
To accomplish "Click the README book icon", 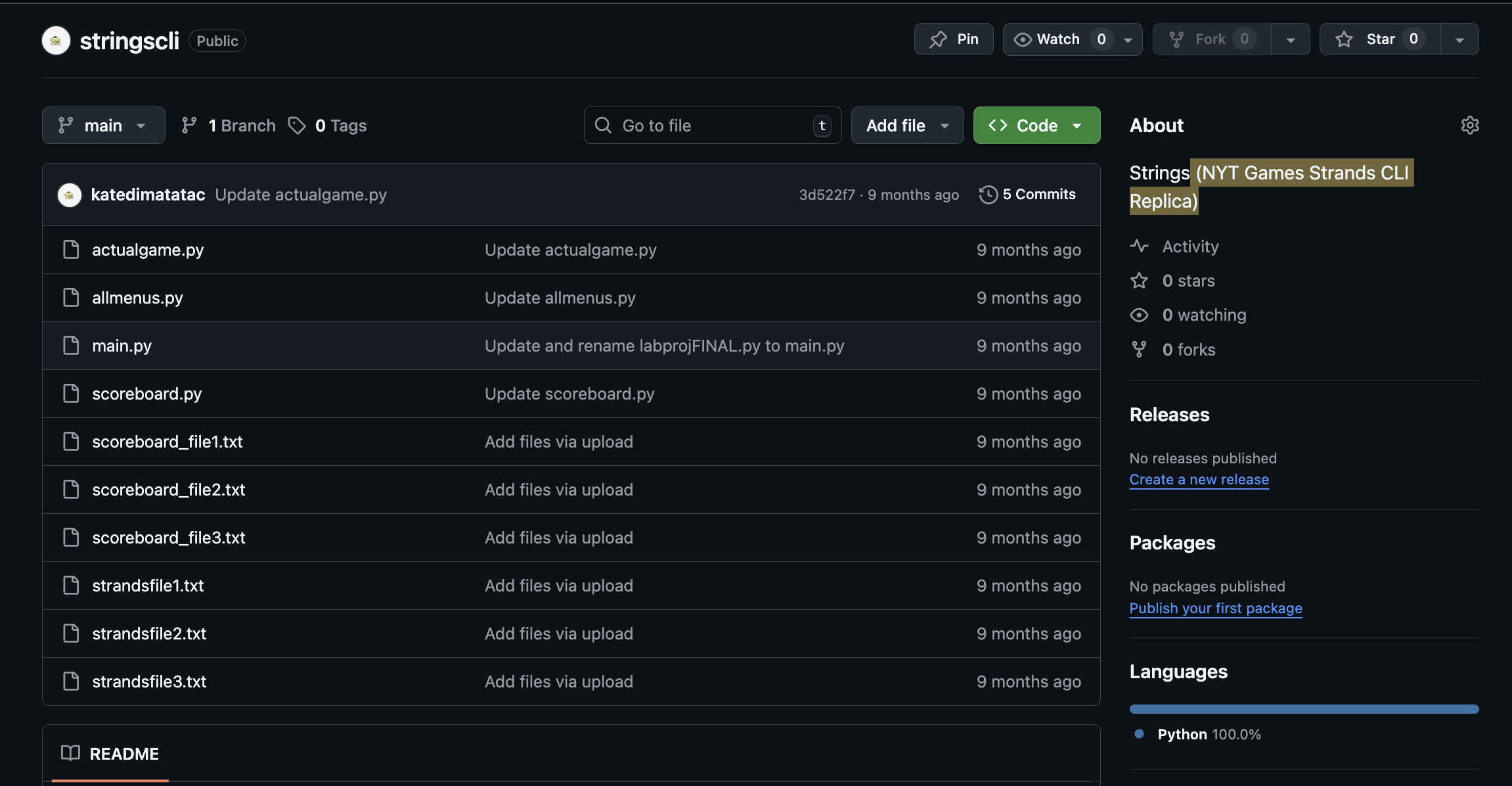I will tap(70, 753).
